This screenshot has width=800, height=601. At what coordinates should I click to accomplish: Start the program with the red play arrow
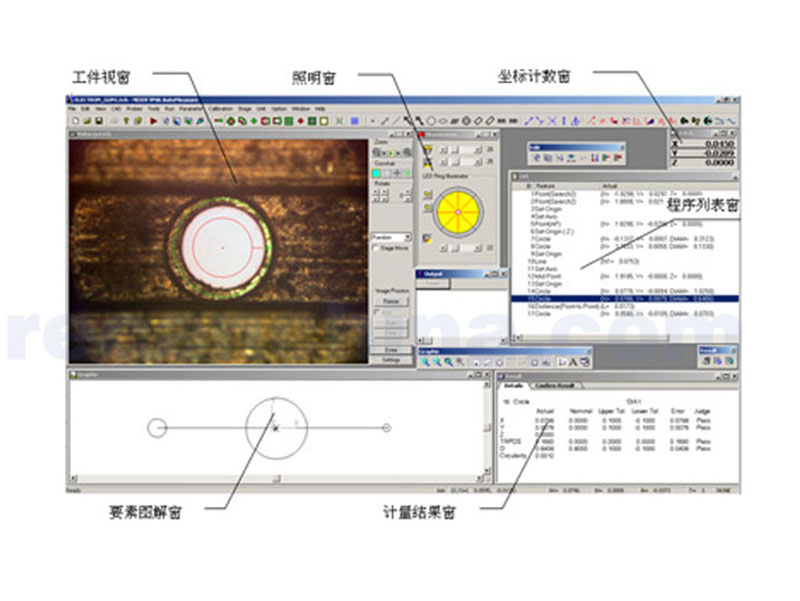click(x=153, y=121)
